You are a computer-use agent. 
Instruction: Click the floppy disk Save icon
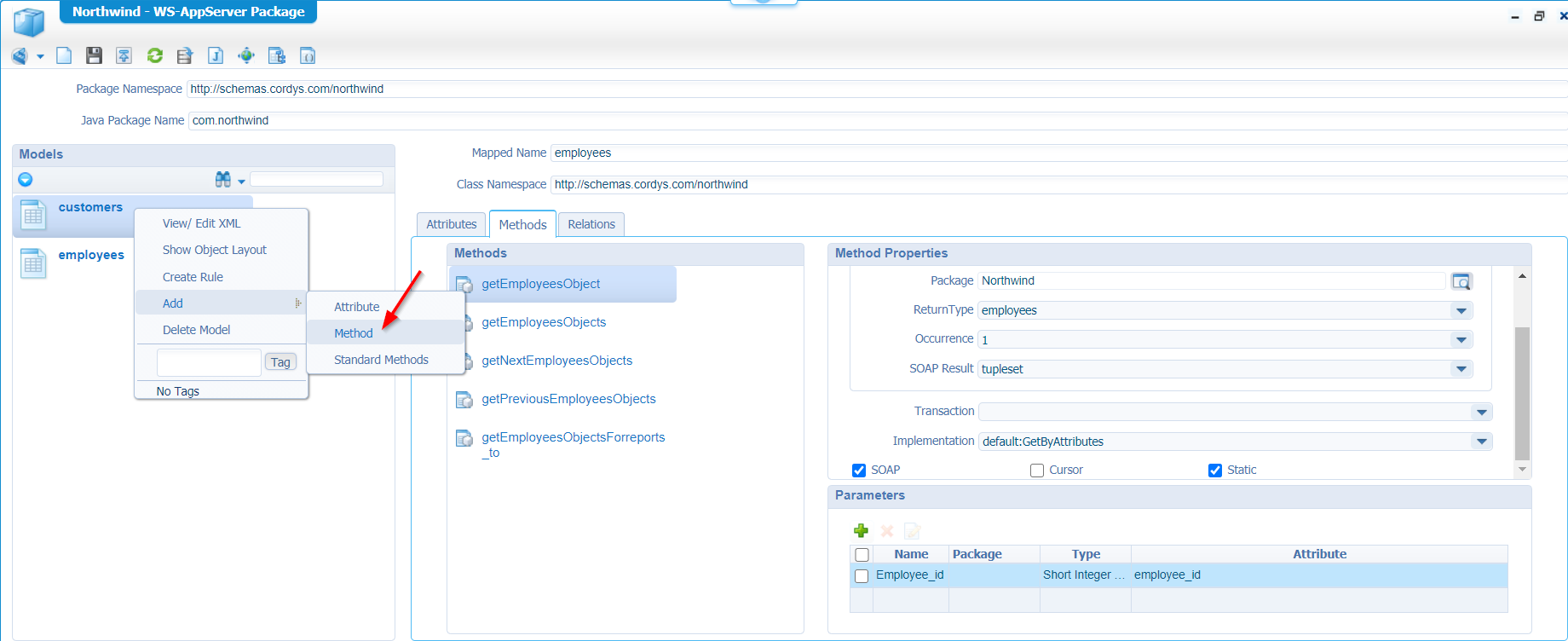tap(94, 55)
